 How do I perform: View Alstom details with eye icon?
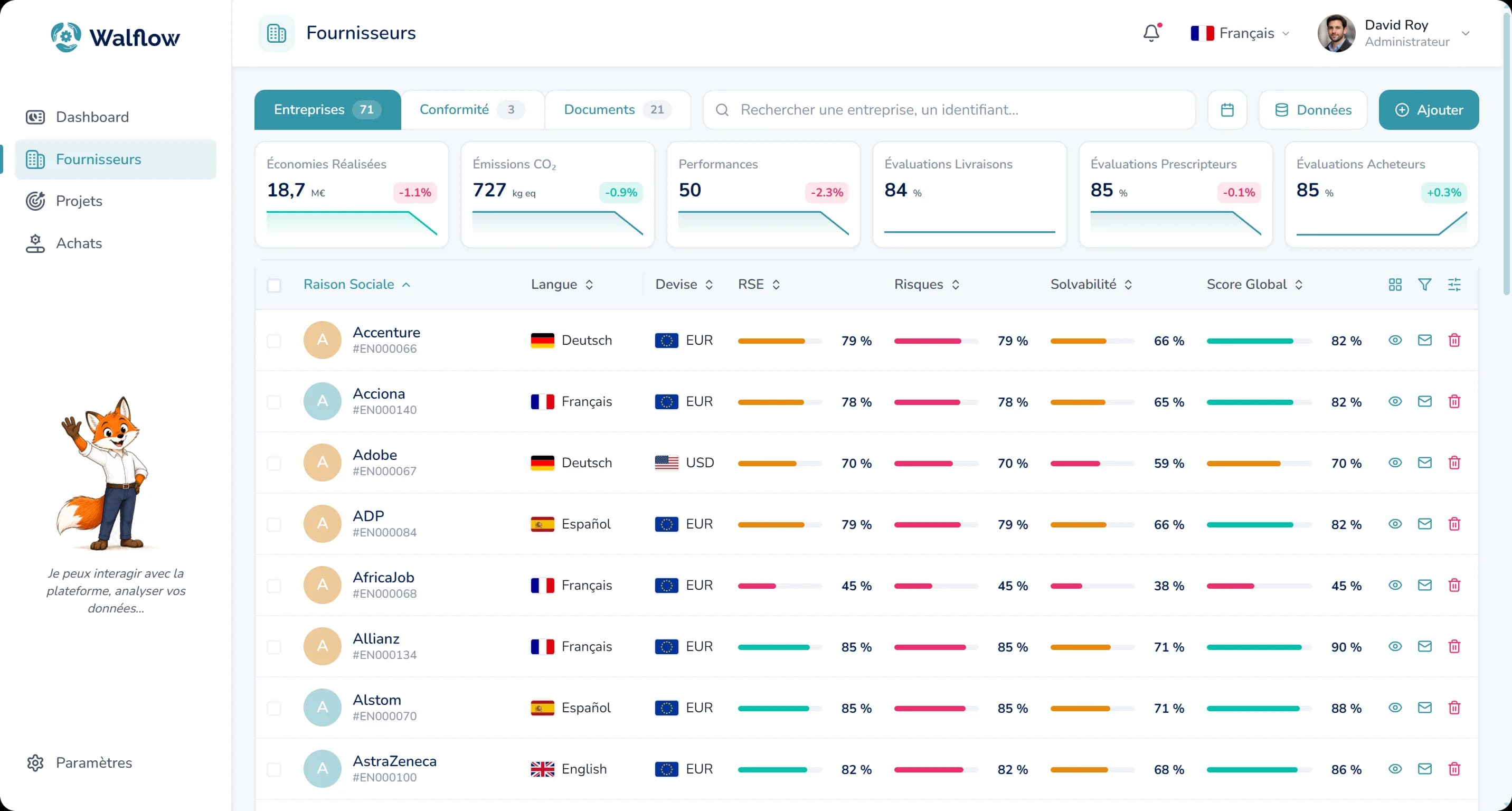click(1395, 708)
